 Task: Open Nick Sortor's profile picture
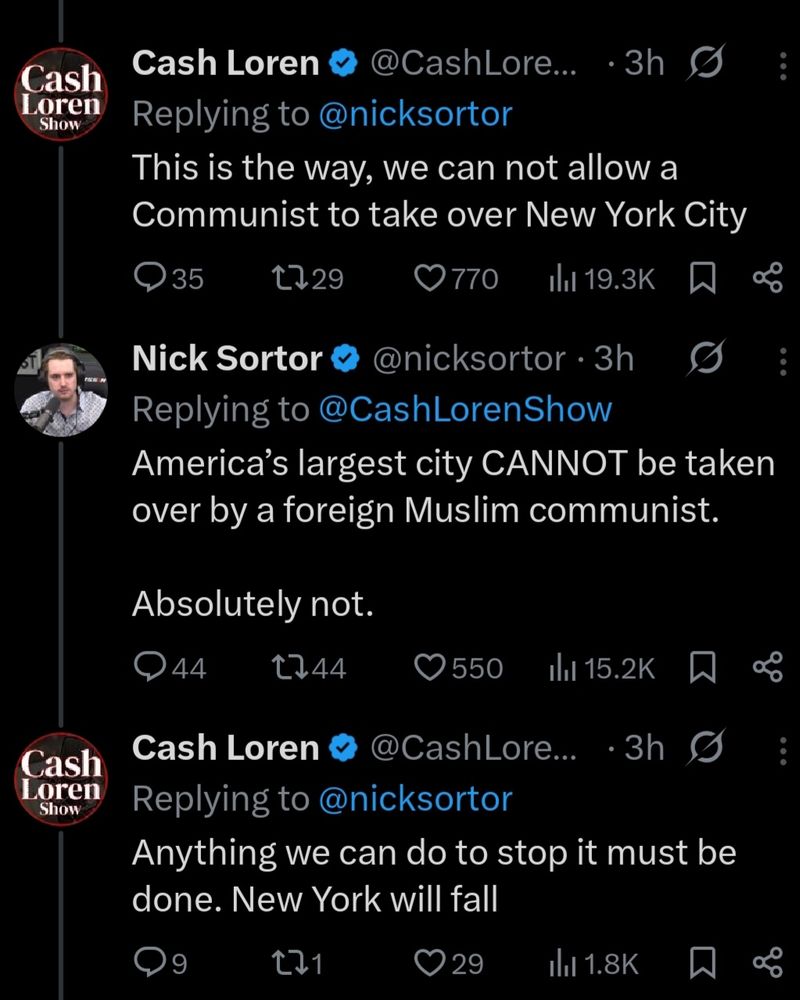pos(62,392)
